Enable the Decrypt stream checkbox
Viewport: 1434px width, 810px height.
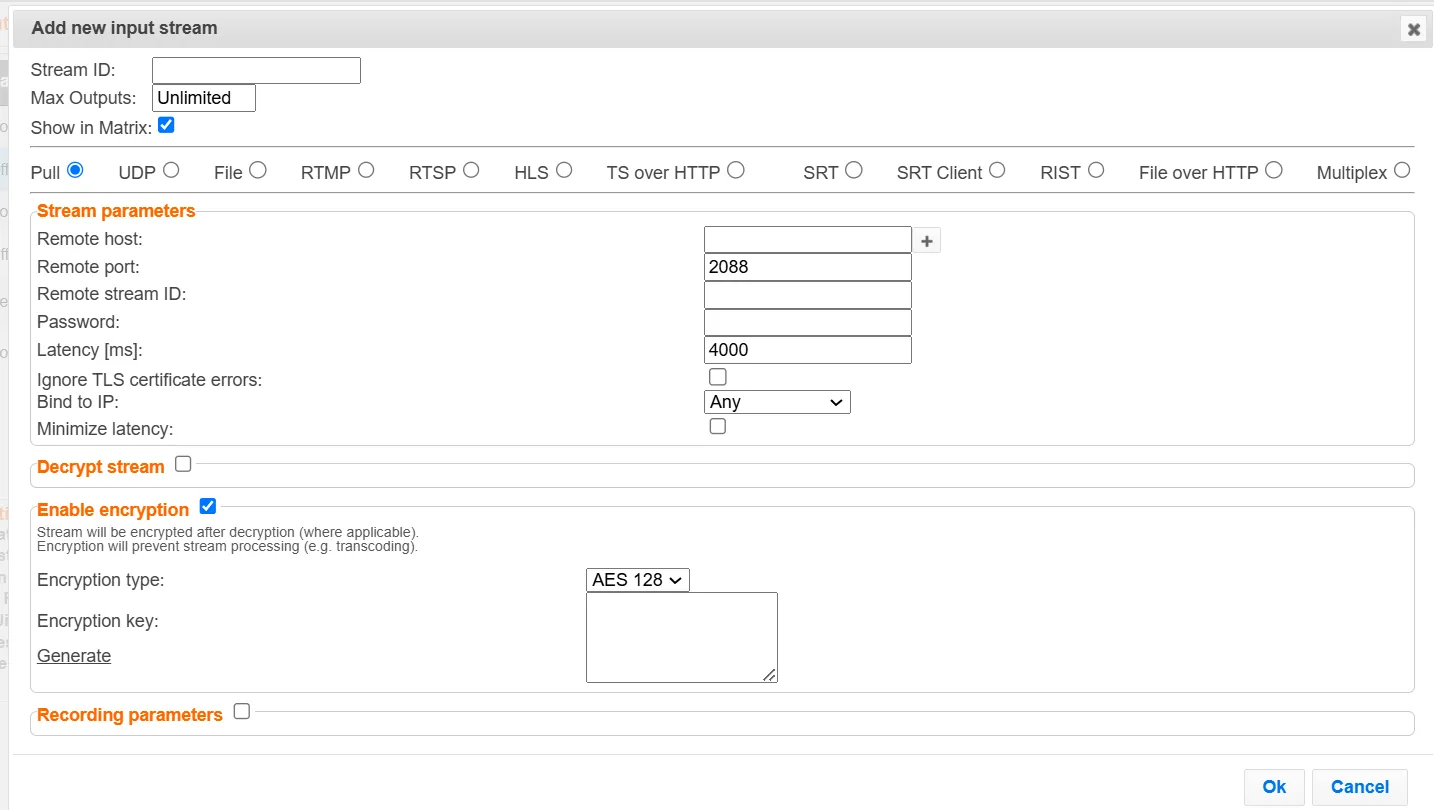coord(183,464)
